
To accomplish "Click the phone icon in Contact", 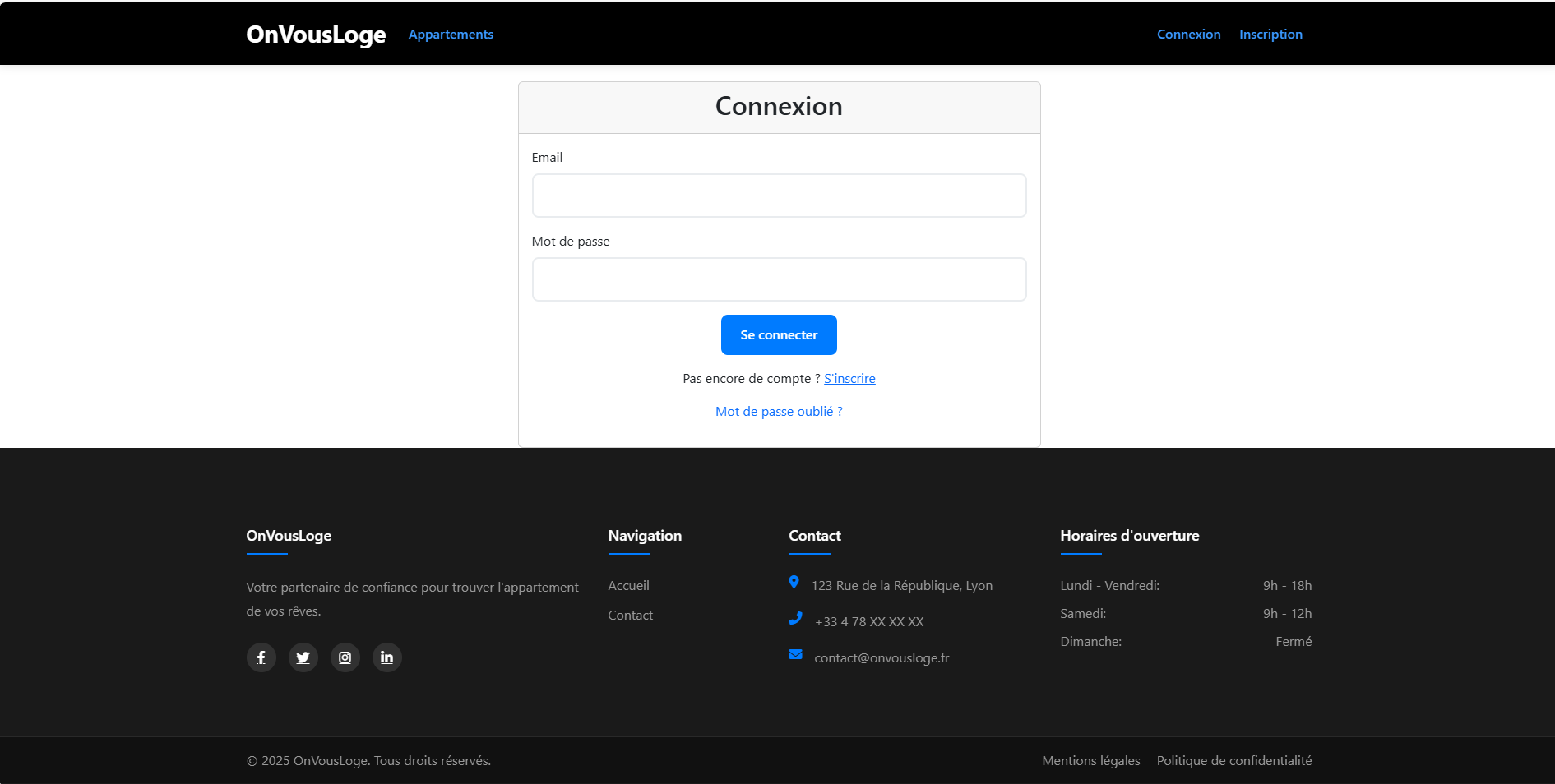I will click(795, 619).
